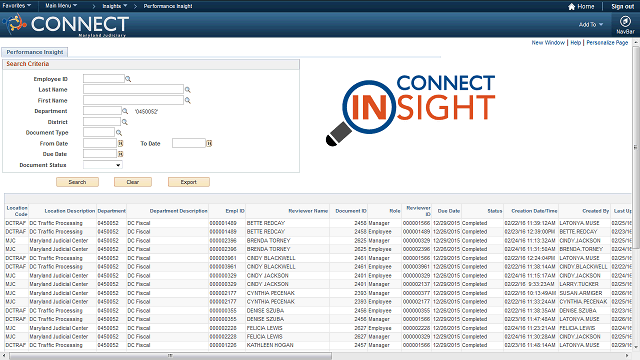Viewport: 640px width, 360px height.
Task: Click the Personalize Page link
Action: coord(607,42)
